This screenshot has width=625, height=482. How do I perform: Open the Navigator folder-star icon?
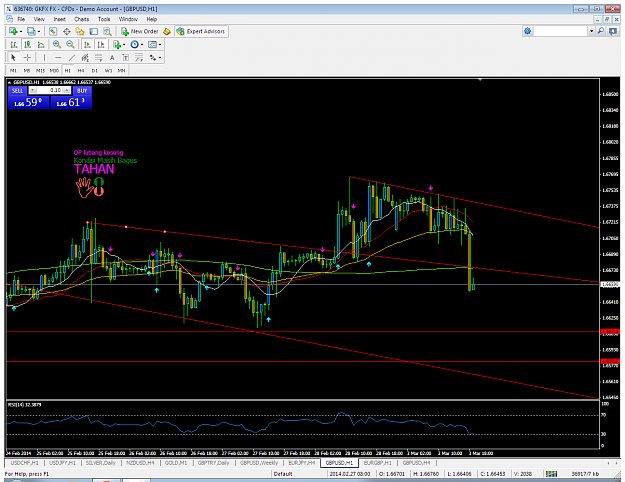[x=80, y=31]
